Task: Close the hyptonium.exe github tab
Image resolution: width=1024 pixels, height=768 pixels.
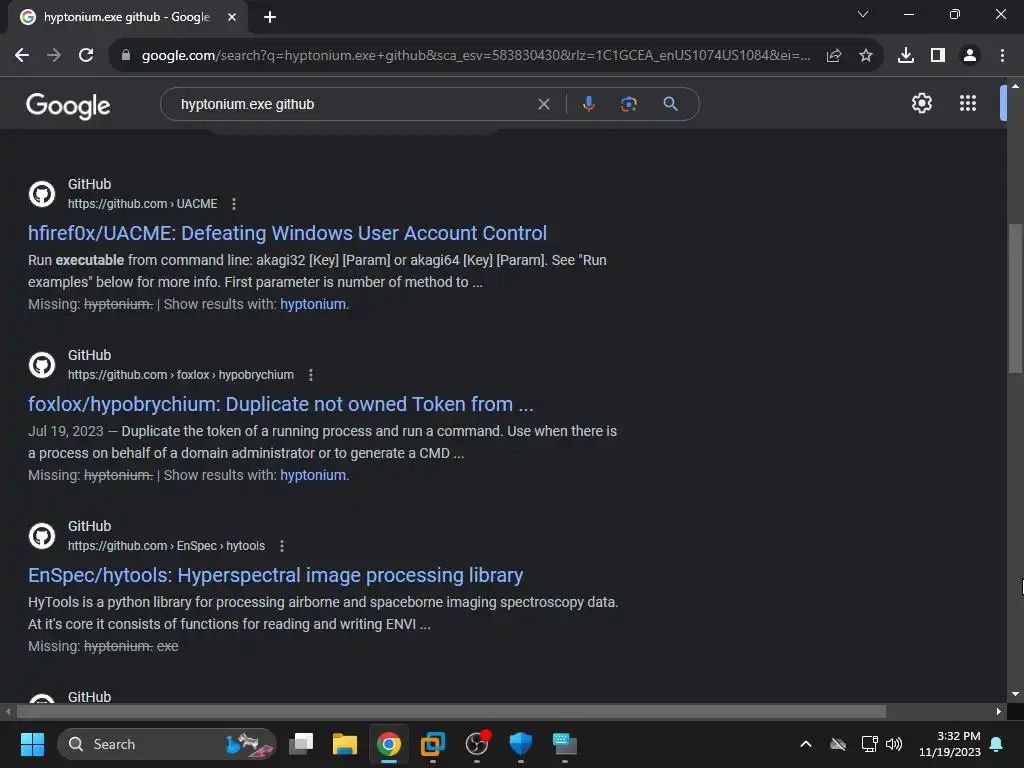Action: (x=232, y=17)
